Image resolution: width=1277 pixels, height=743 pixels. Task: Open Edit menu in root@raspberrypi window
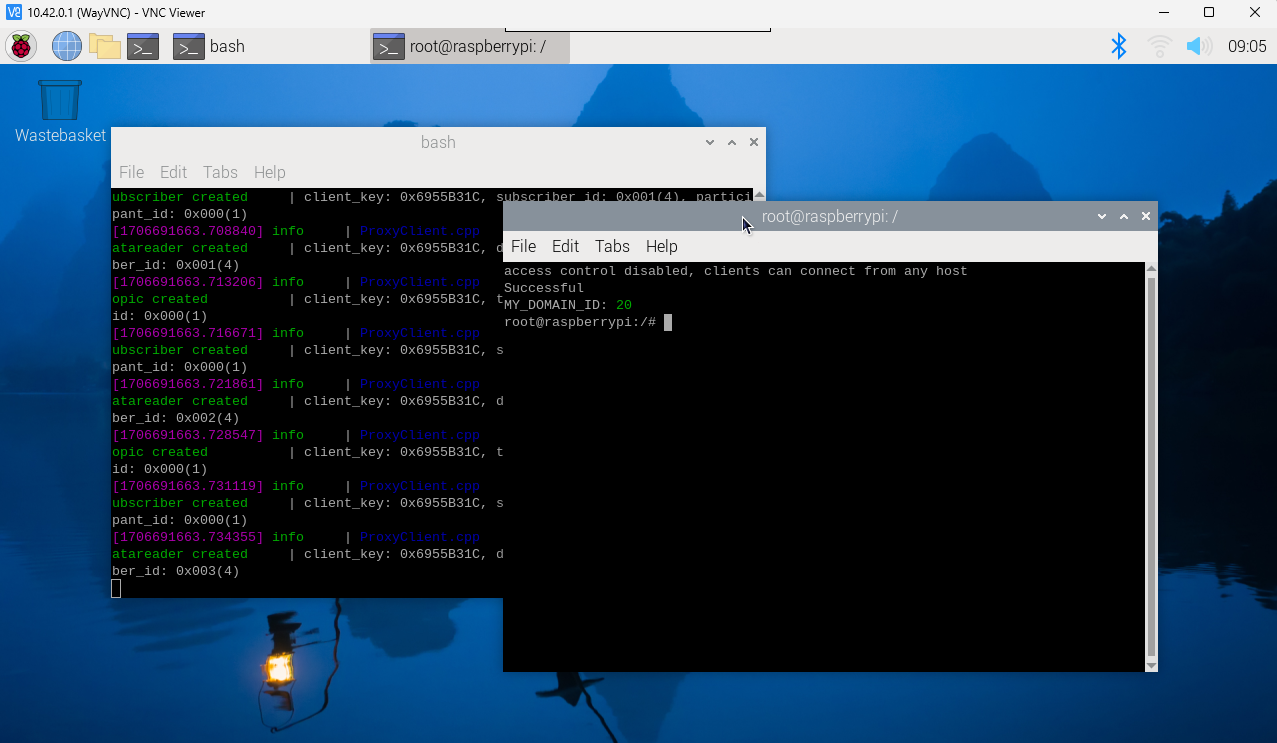[565, 246]
